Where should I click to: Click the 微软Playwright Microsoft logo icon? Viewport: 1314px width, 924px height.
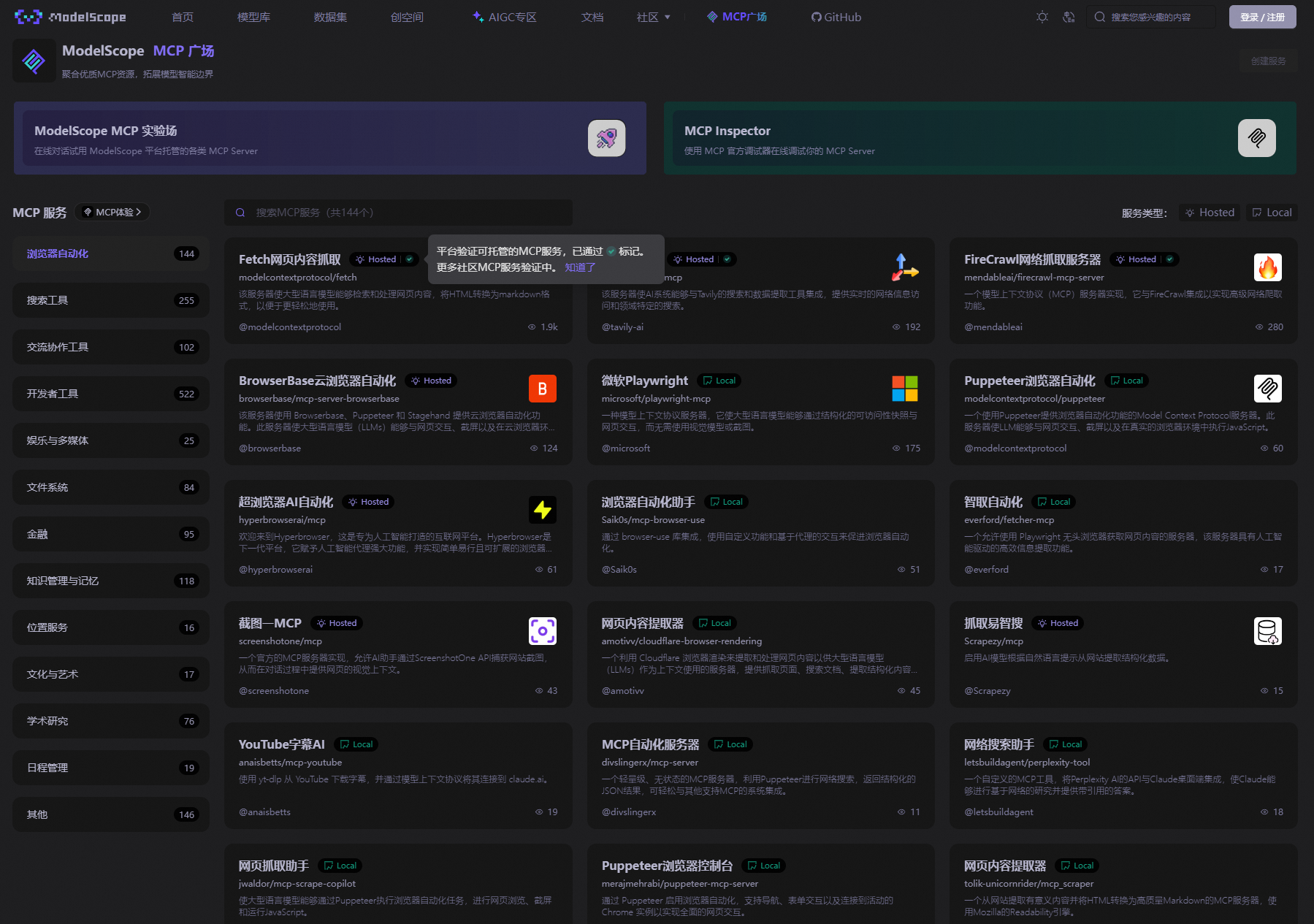tap(905, 389)
